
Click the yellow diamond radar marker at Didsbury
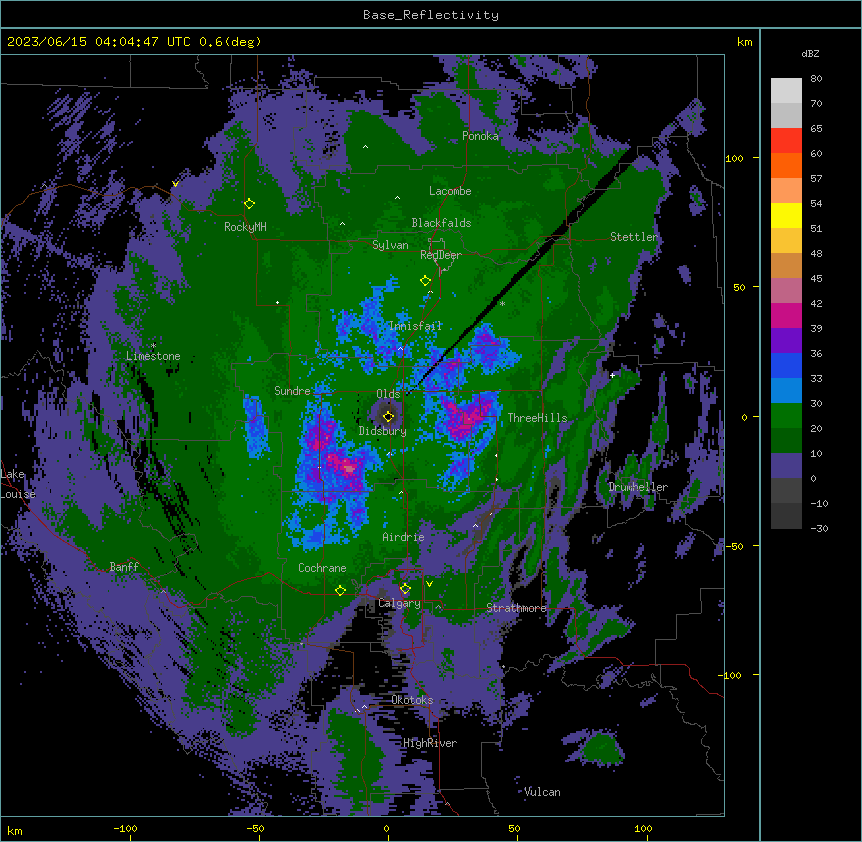pyautogui.click(x=389, y=416)
